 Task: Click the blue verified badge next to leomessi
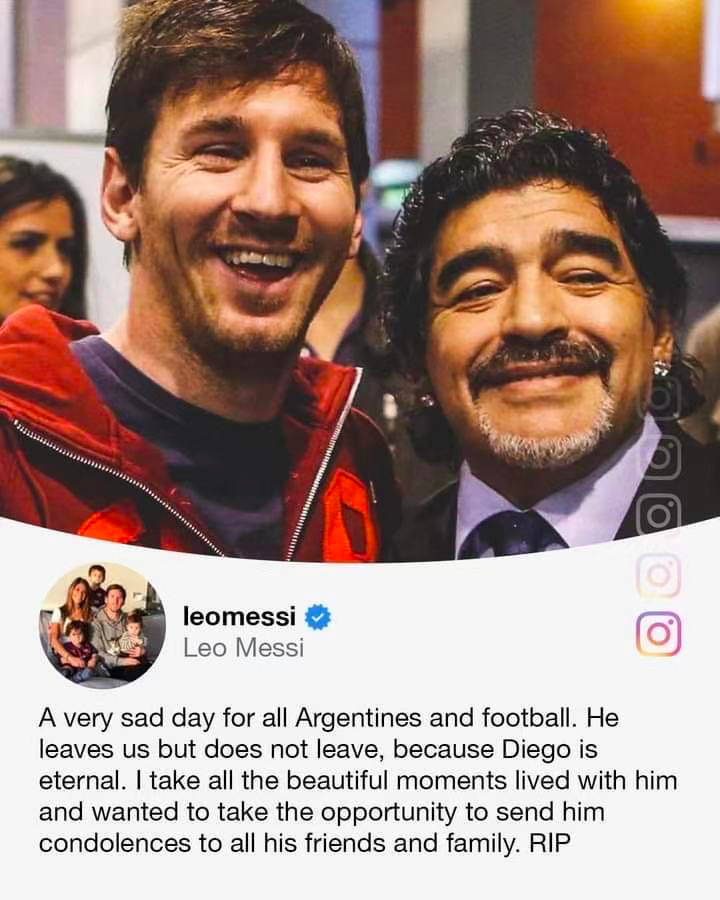click(318, 617)
